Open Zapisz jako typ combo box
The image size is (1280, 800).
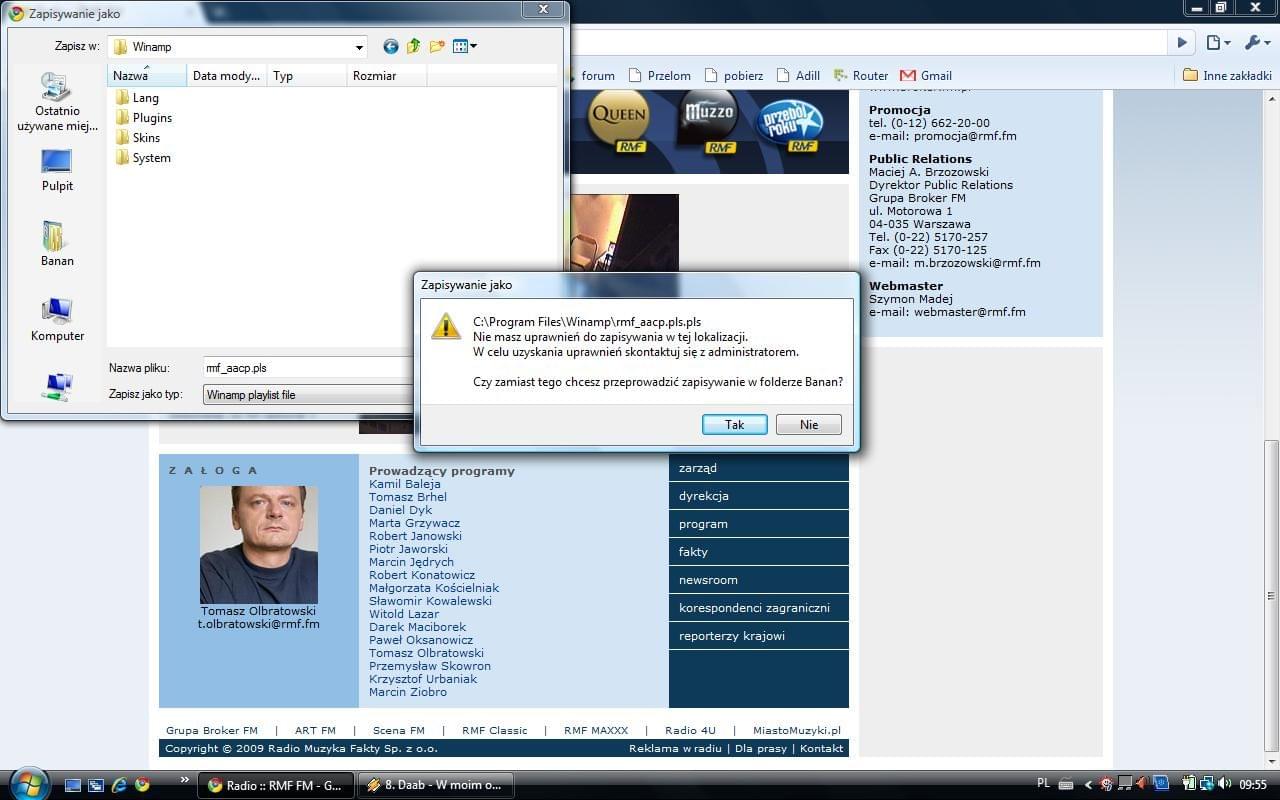pos(309,395)
